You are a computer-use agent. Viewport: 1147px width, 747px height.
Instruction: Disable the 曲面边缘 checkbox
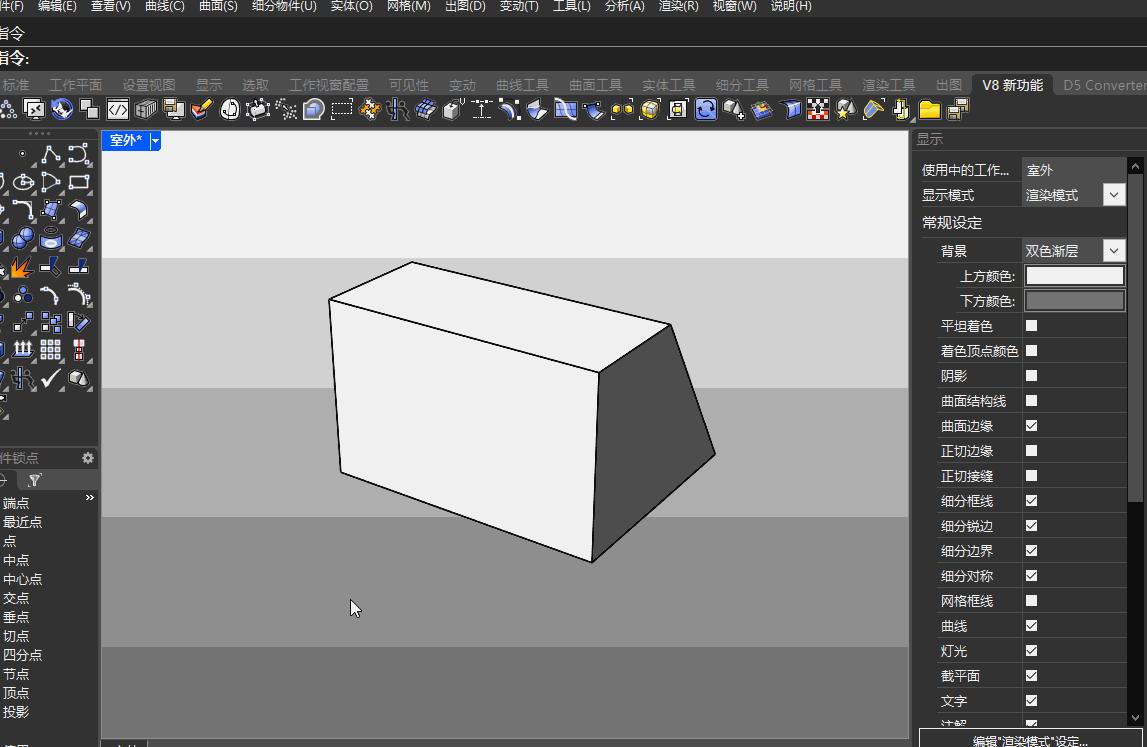click(x=1031, y=426)
